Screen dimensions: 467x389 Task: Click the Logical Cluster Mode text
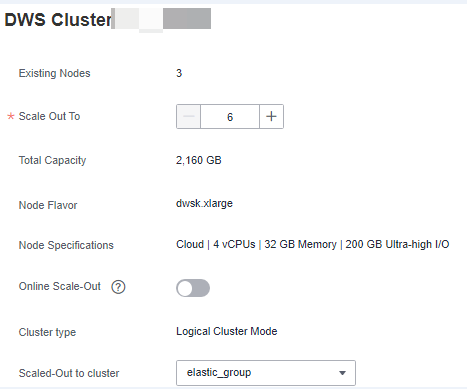coord(227,331)
